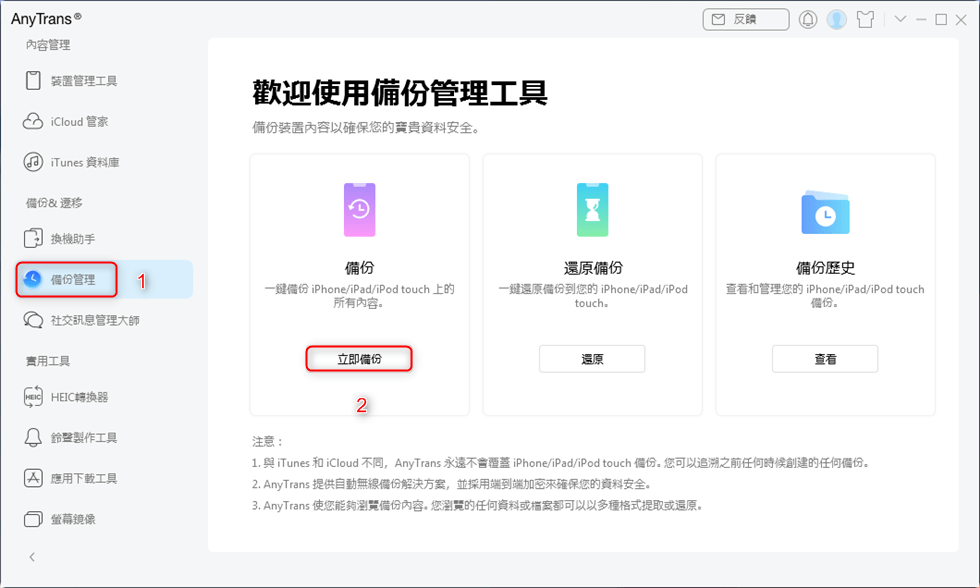
Task: Click the iCloud 管家 cloud icon
Action: 33,121
